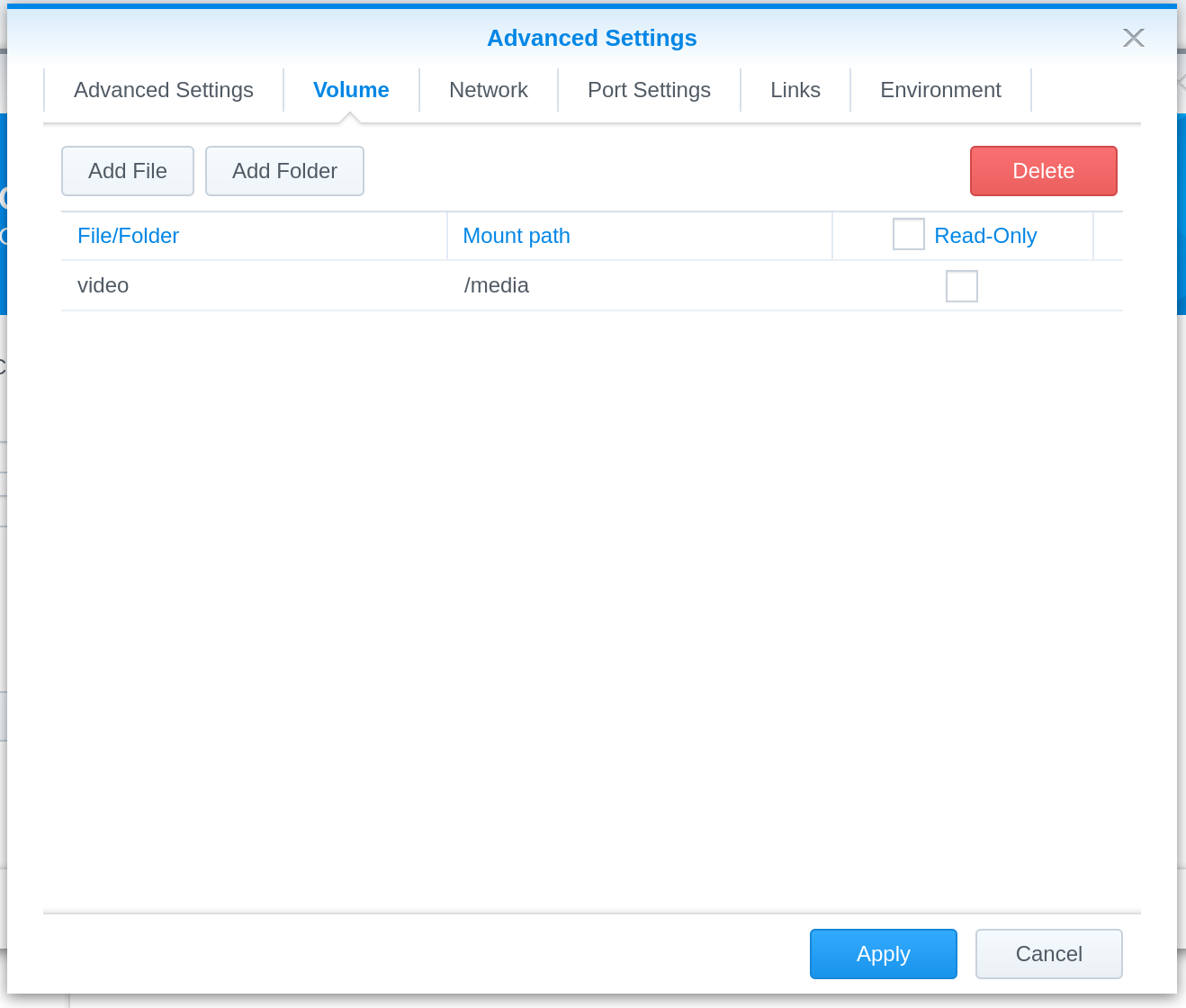1186x1008 pixels.
Task: Sort entries by Mount path column
Action: click(516, 235)
